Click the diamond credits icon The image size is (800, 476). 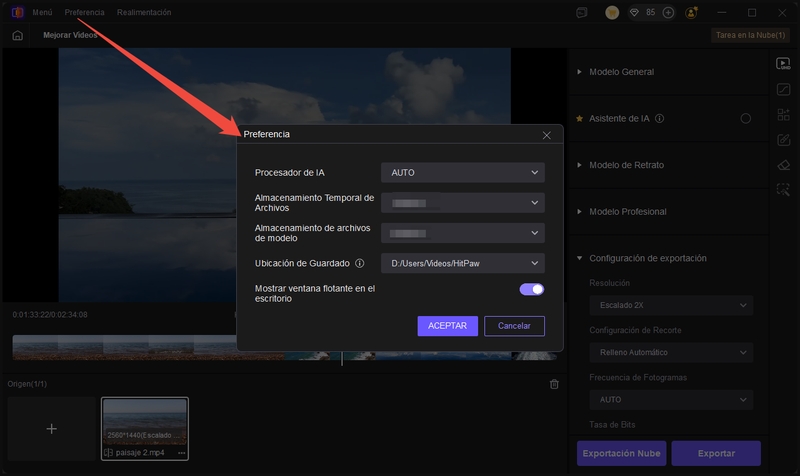tap(634, 13)
